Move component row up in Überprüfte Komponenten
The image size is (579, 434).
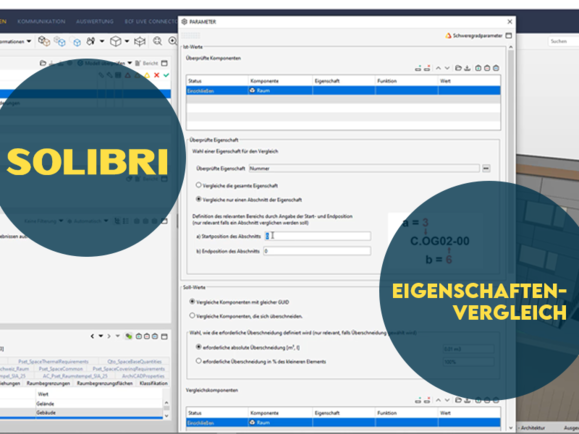pos(438,68)
